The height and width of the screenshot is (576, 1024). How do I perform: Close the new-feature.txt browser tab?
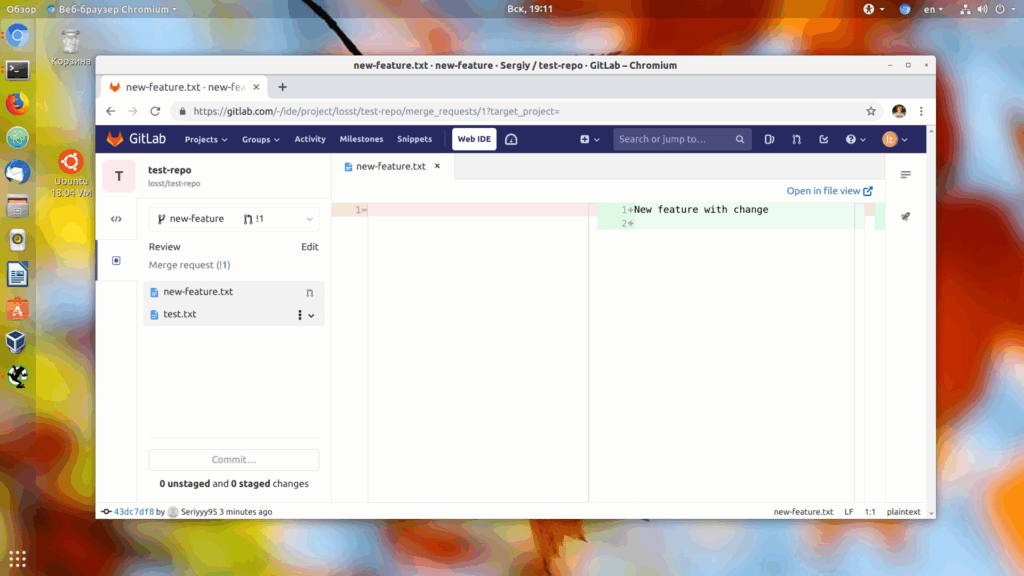[x=256, y=87]
